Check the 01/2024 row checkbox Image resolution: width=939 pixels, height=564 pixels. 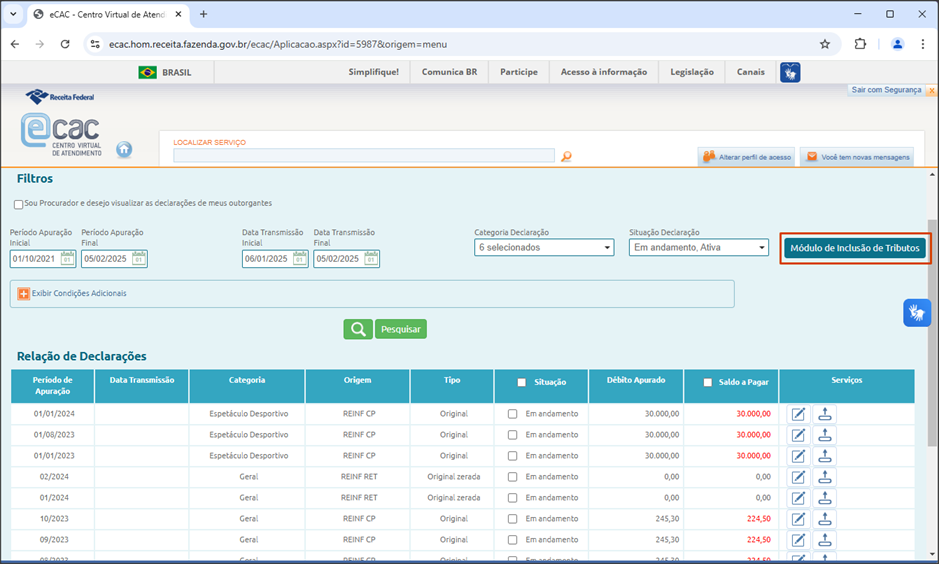pyautogui.click(x=513, y=498)
